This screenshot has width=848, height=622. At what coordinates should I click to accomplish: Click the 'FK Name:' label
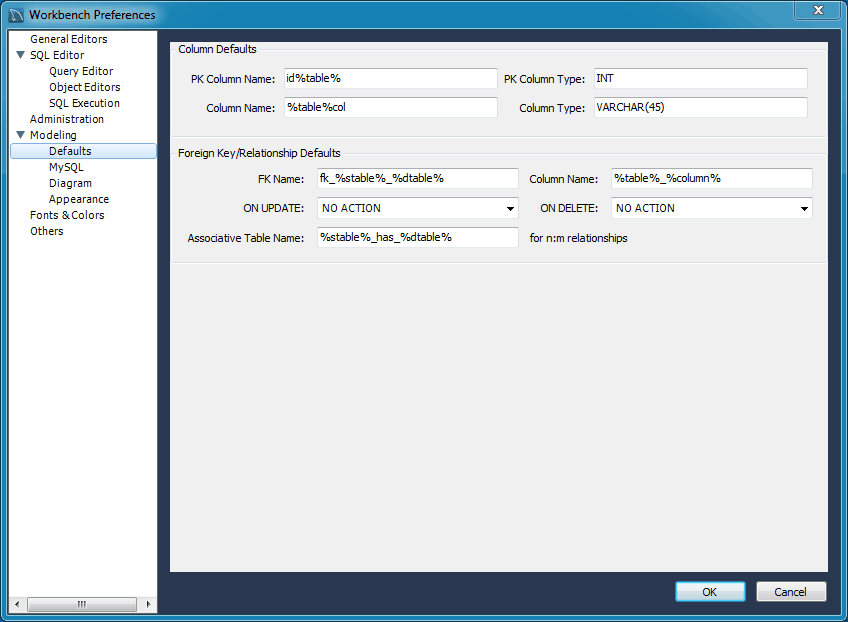pyautogui.click(x=281, y=179)
